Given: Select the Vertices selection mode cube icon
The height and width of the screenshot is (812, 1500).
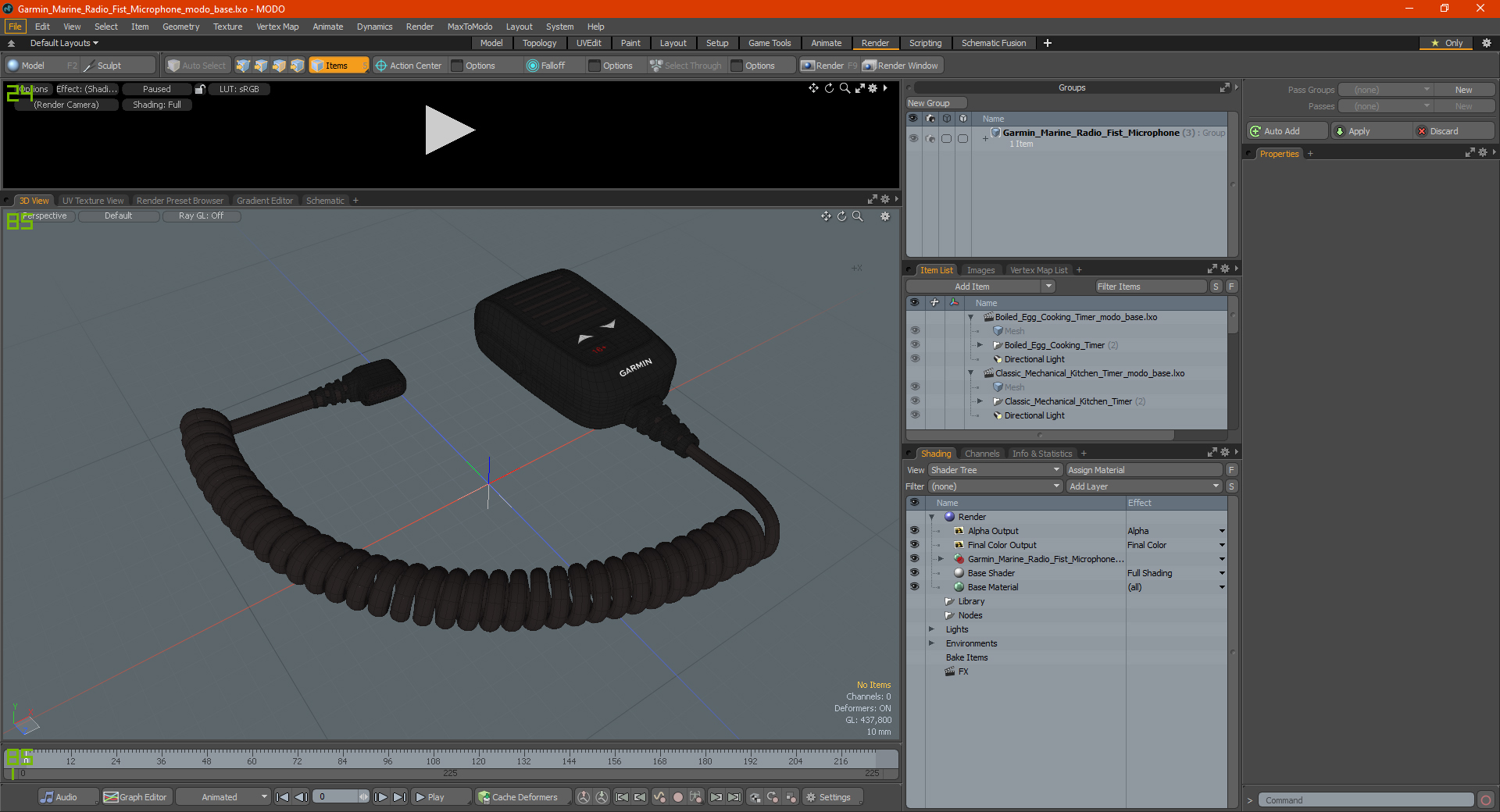Looking at the screenshot, I should pos(244,66).
